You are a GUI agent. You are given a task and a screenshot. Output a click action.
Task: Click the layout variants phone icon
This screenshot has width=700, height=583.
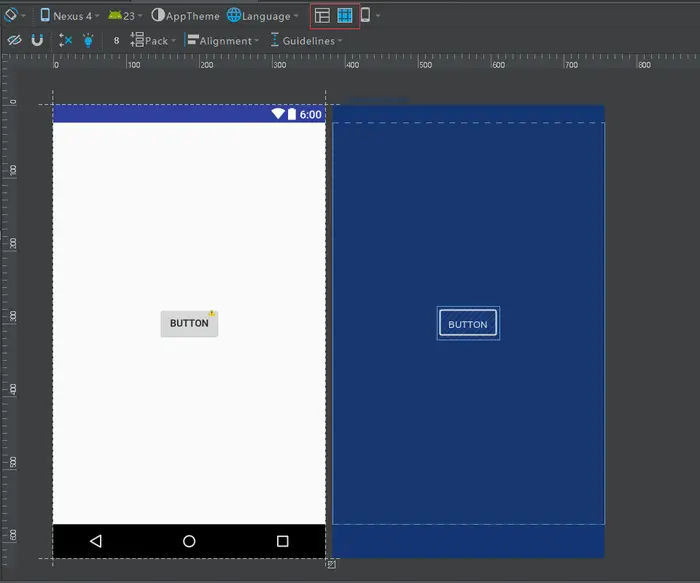(x=367, y=16)
